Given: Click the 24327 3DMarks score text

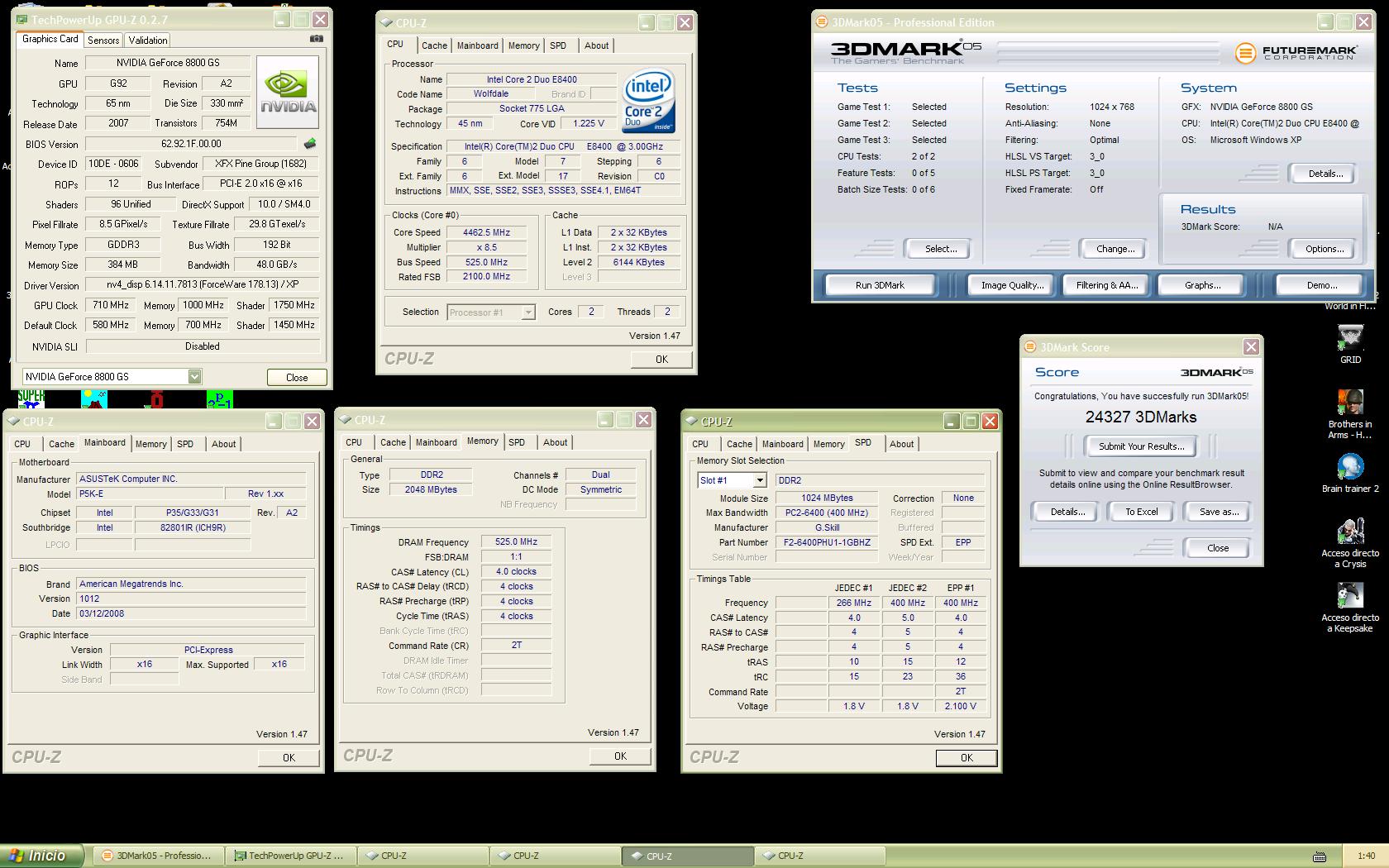Looking at the screenshot, I should click(1141, 417).
